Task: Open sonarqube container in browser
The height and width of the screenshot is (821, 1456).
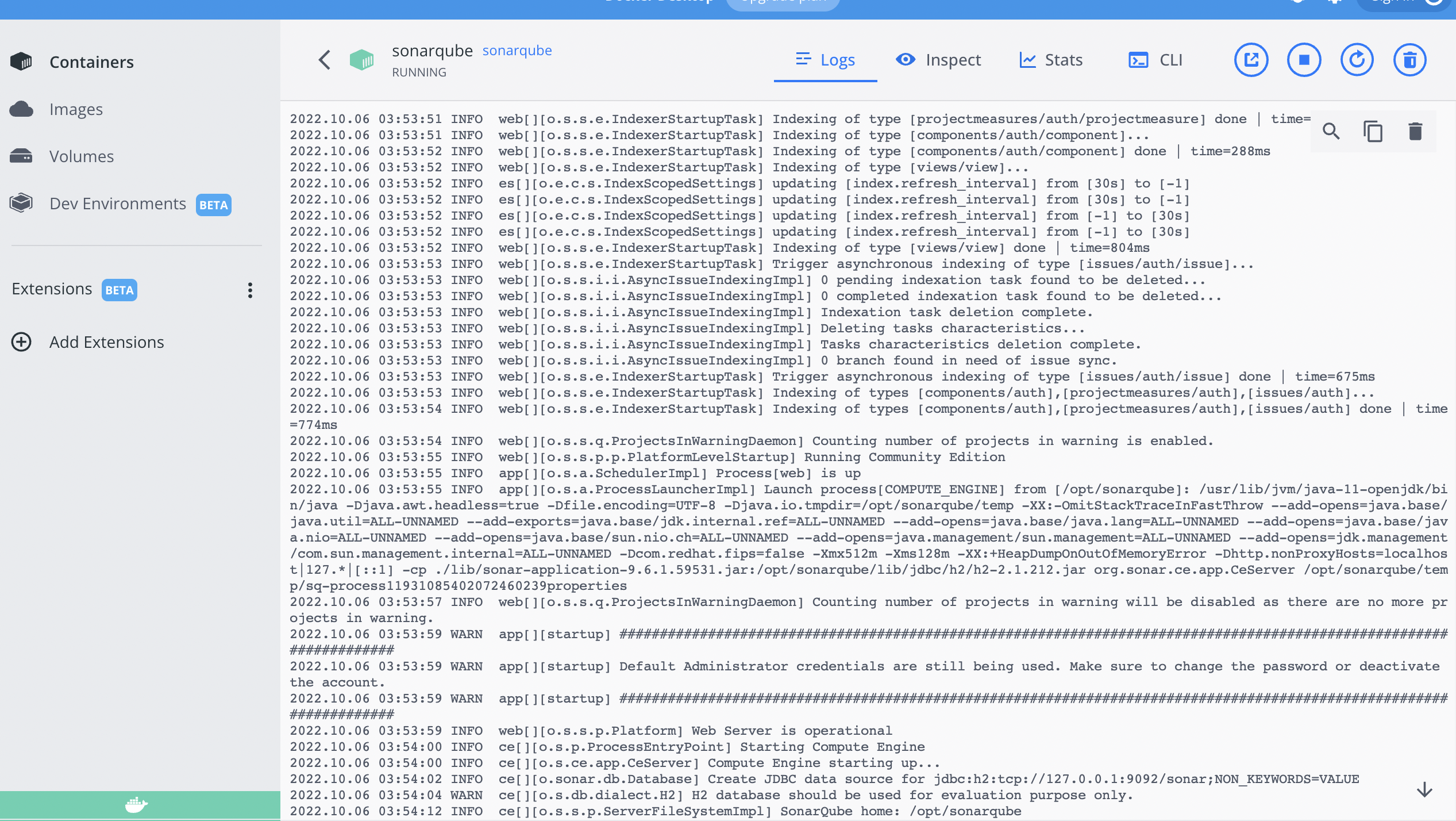Action: point(1251,60)
